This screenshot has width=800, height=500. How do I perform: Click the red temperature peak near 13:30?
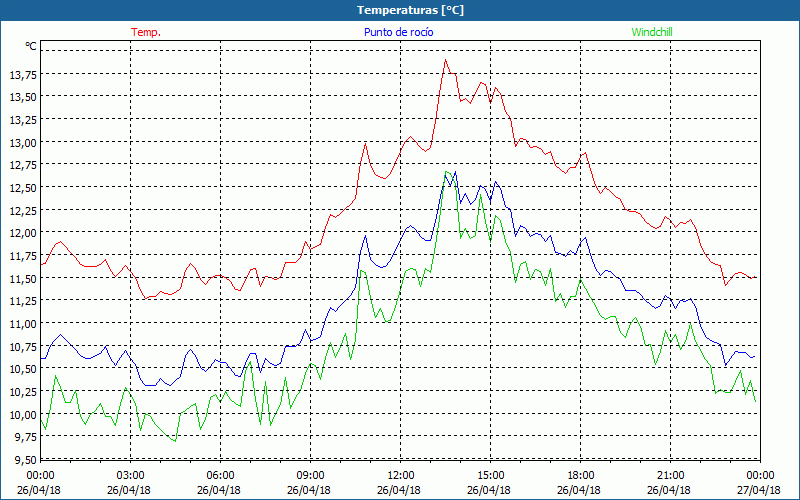(x=445, y=60)
